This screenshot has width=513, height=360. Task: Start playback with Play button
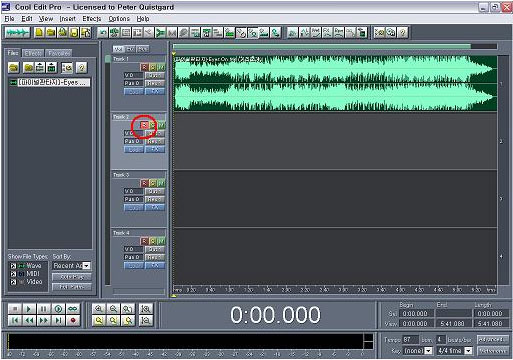coord(29,309)
